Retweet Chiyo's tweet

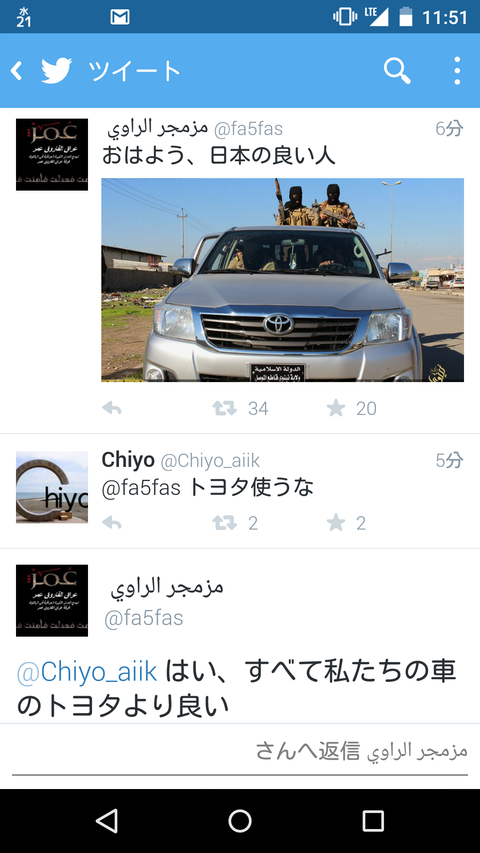coord(224,523)
